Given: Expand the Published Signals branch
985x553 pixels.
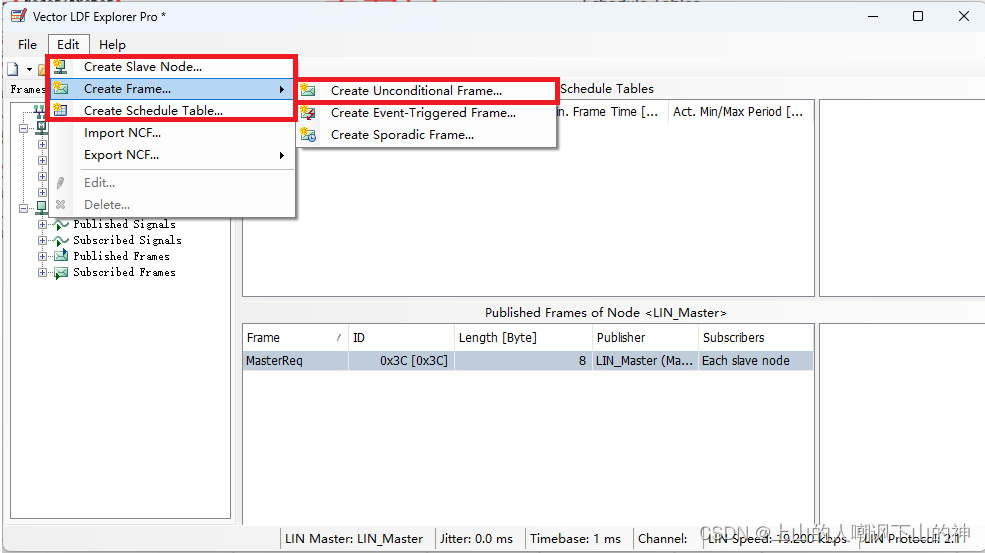Looking at the screenshot, I should tap(42, 224).
